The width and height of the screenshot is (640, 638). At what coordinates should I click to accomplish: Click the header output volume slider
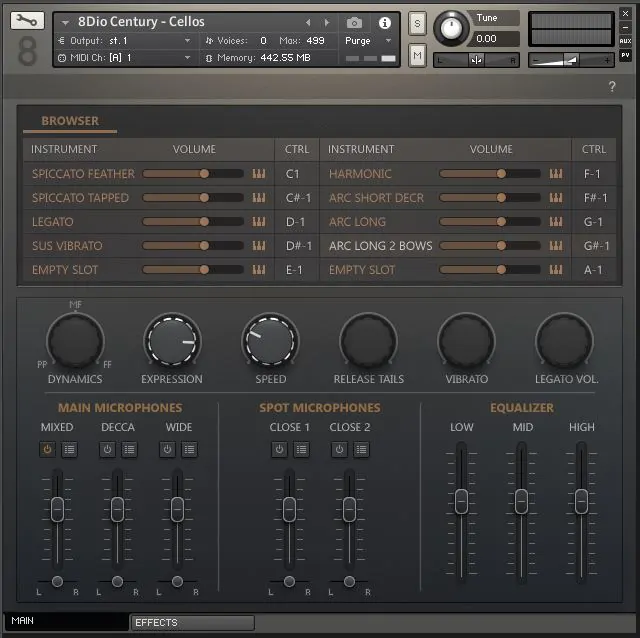(x=571, y=60)
